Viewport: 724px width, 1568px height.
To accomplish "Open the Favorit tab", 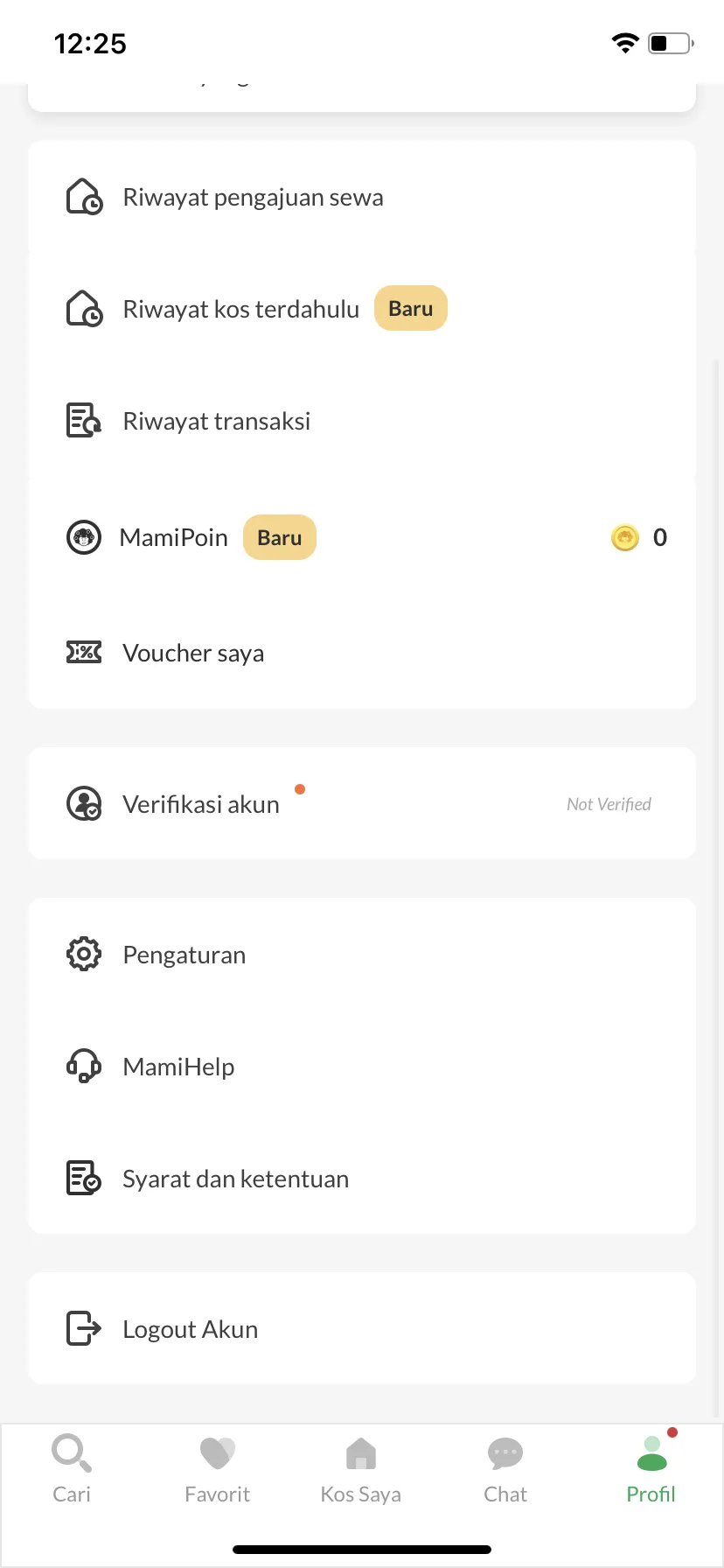I will coord(217,1470).
